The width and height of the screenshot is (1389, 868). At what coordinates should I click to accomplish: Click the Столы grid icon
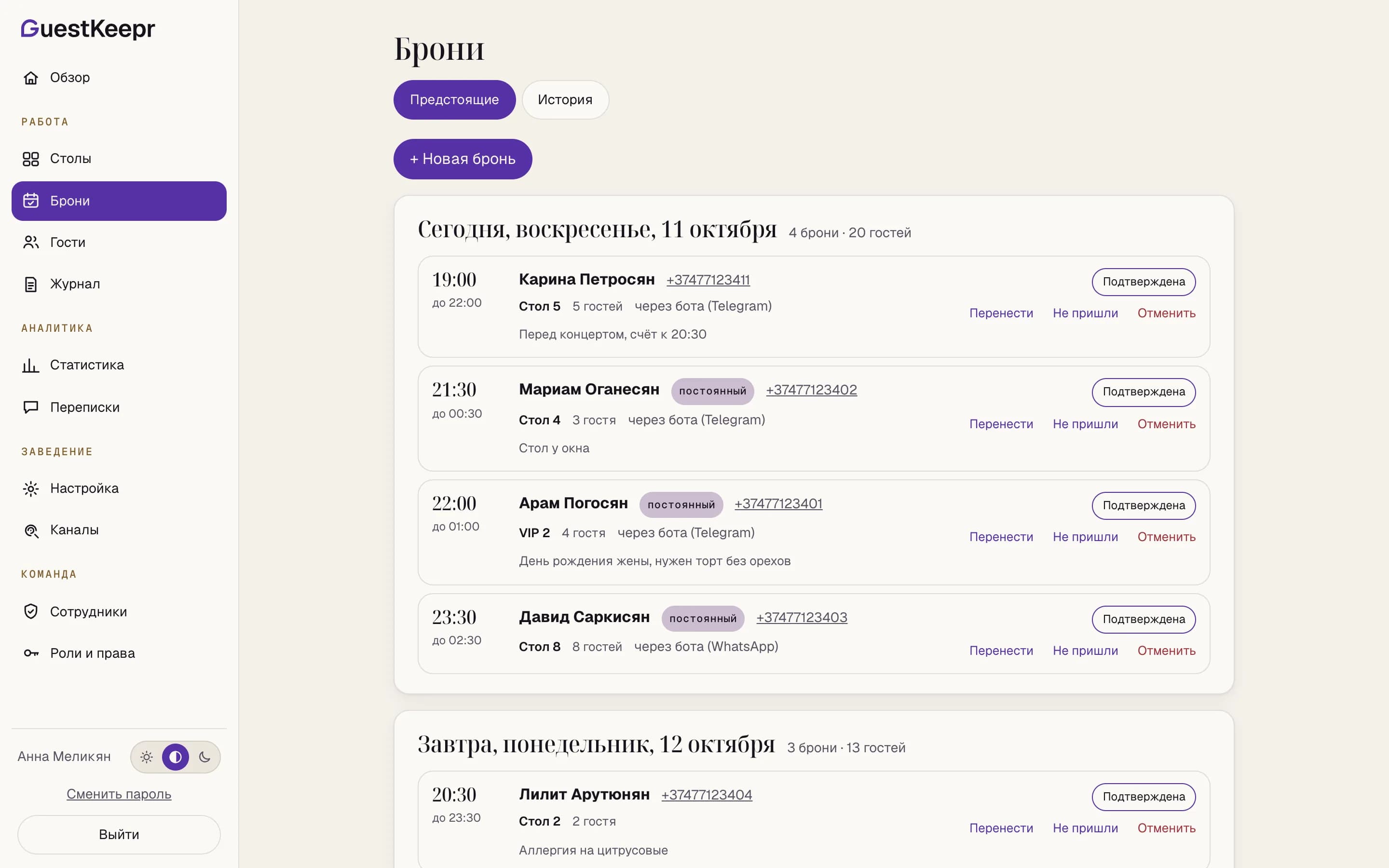pos(31,159)
